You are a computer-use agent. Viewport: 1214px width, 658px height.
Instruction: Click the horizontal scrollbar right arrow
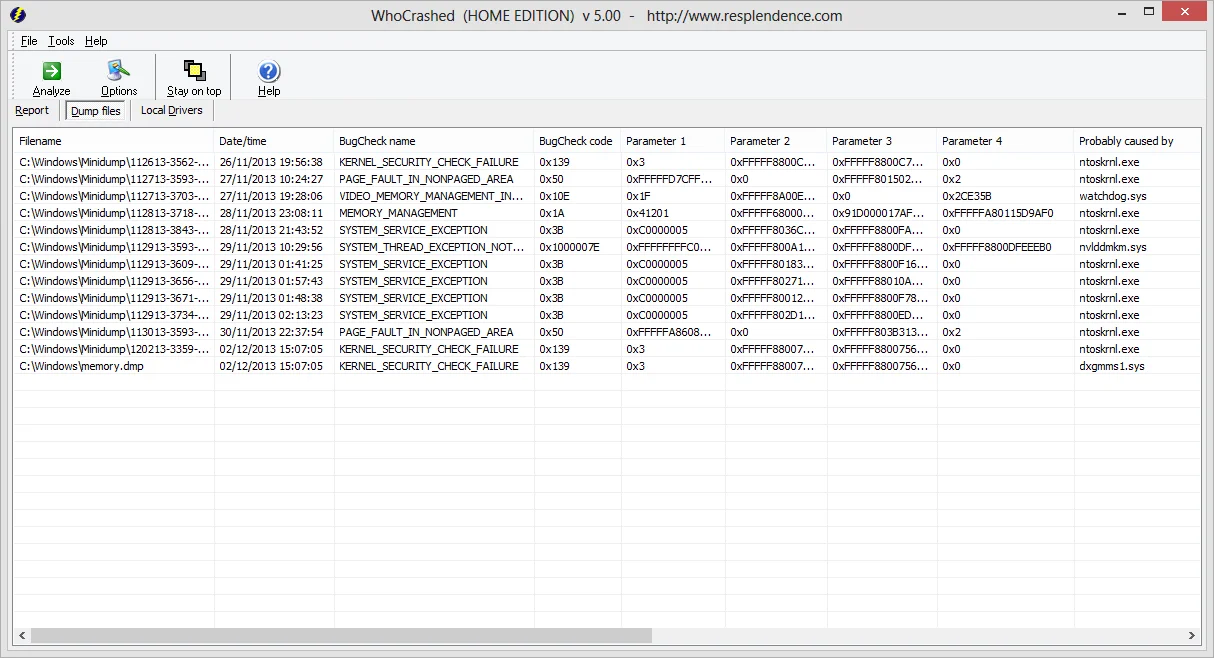[1192, 636]
